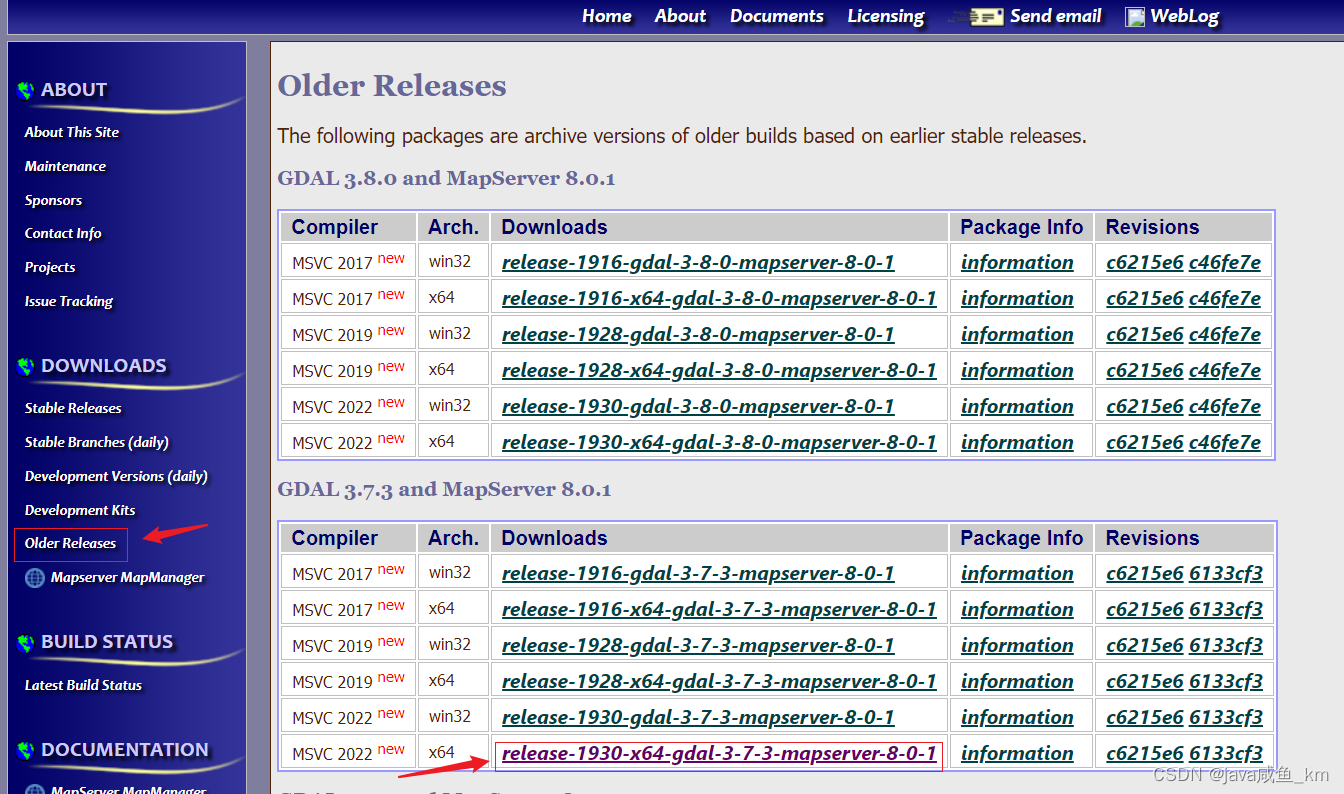1344x794 pixels.
Task: Download release-1928-gdal-3-7-3-mapserver-8-0-1
Action: tap(698, 645)
